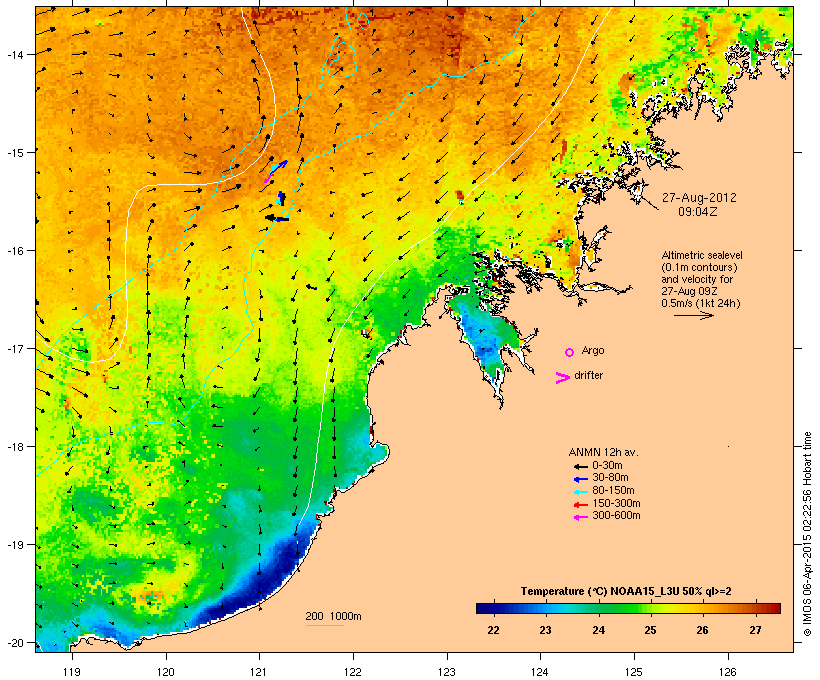820x680 pixels.
Task: Click the latitude label -14
Action: pos(14,54)
